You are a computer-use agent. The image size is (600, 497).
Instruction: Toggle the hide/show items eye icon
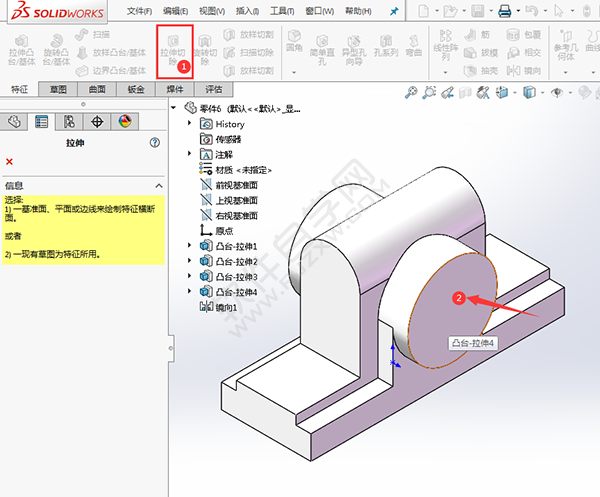pos(558,92)
